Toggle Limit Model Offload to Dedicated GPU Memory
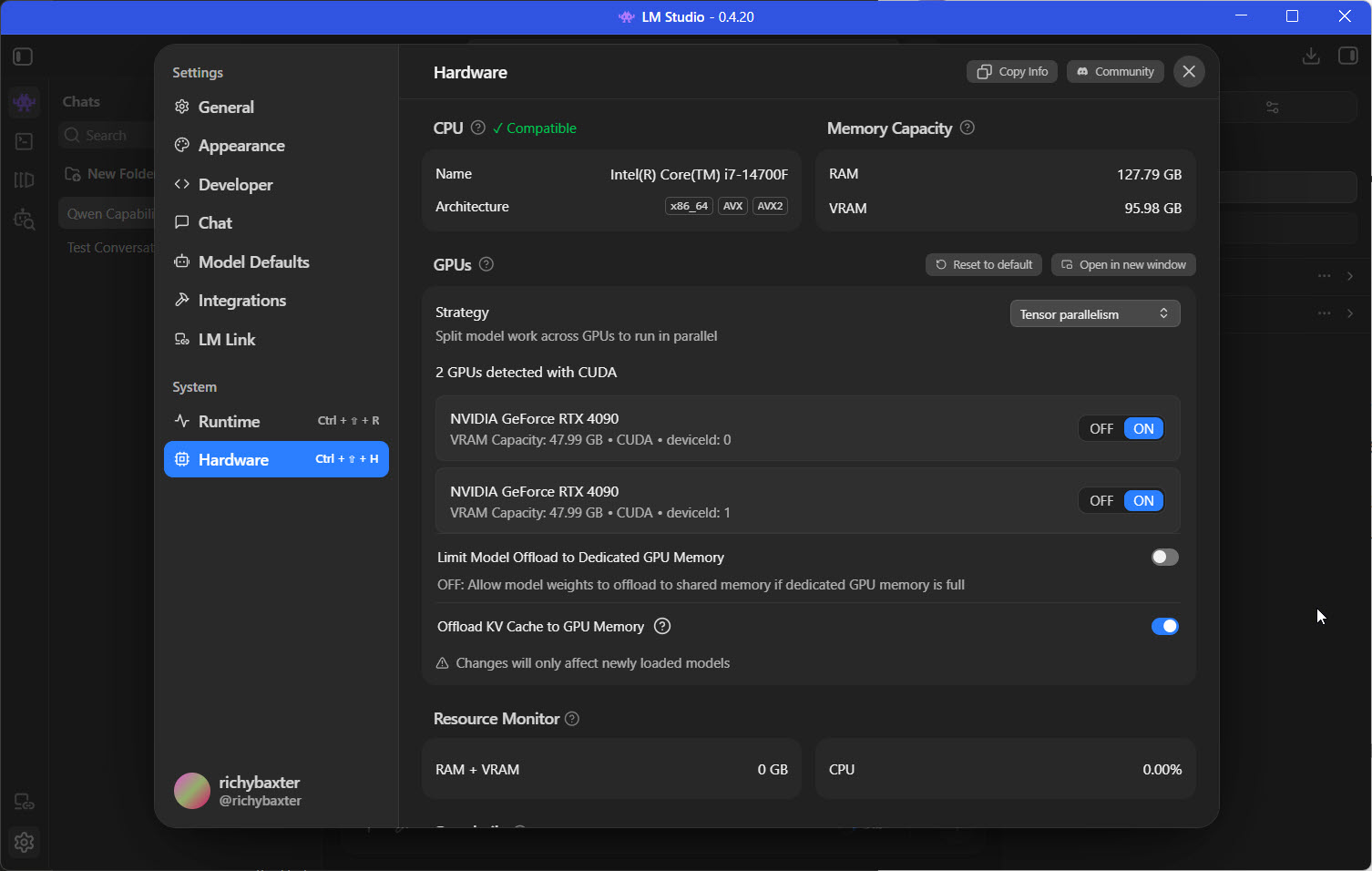Screen dimensions: 1372x871 [1164, 558]
